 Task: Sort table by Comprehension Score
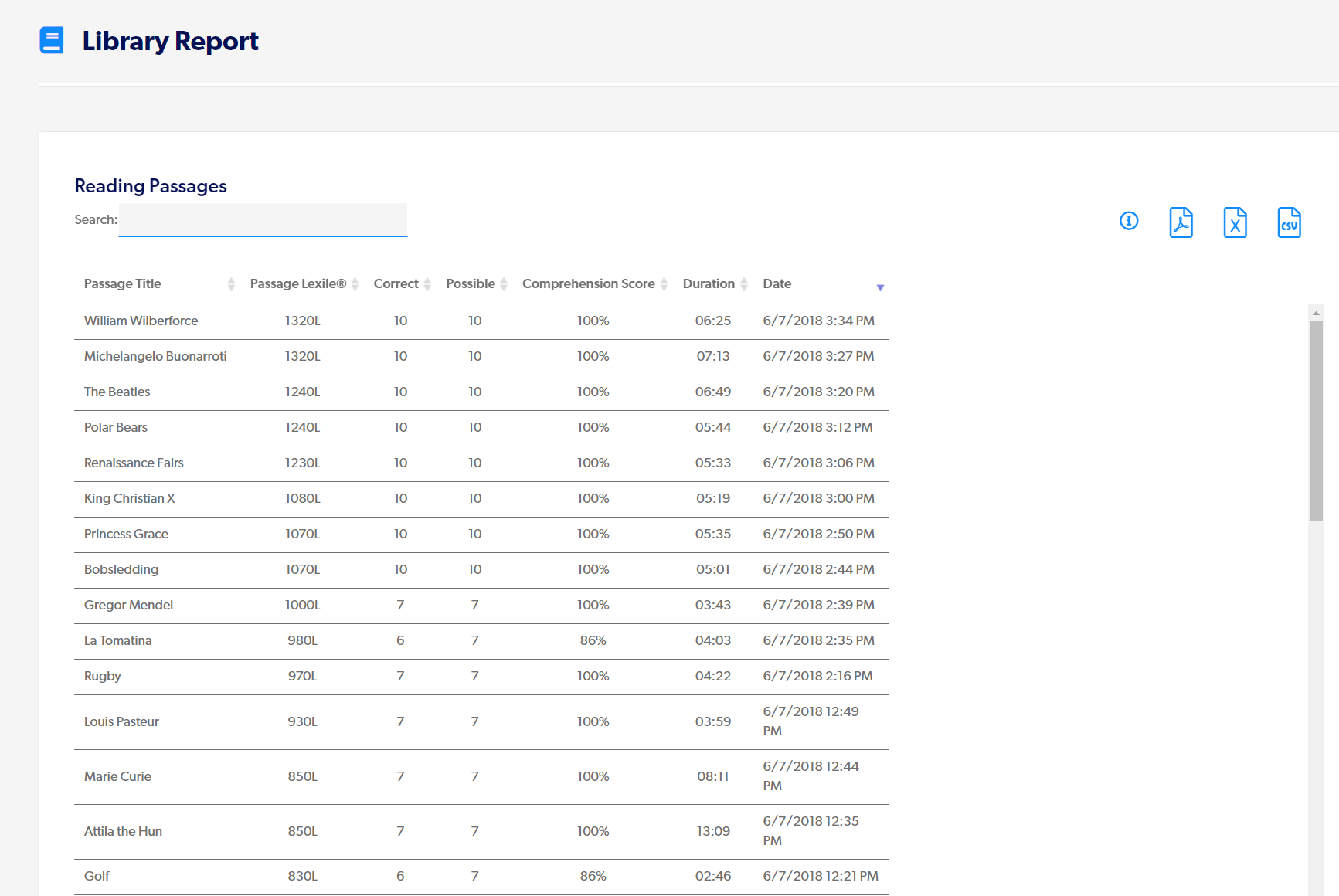(x=593, y=284)
